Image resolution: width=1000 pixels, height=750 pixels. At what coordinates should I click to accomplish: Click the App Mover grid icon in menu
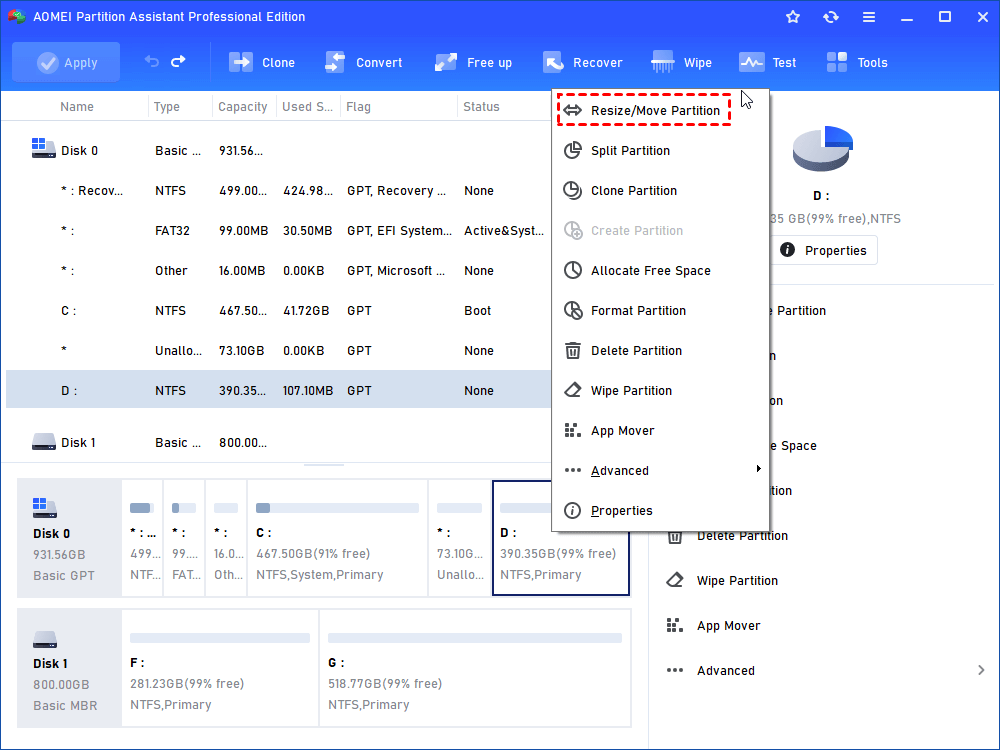573,430
